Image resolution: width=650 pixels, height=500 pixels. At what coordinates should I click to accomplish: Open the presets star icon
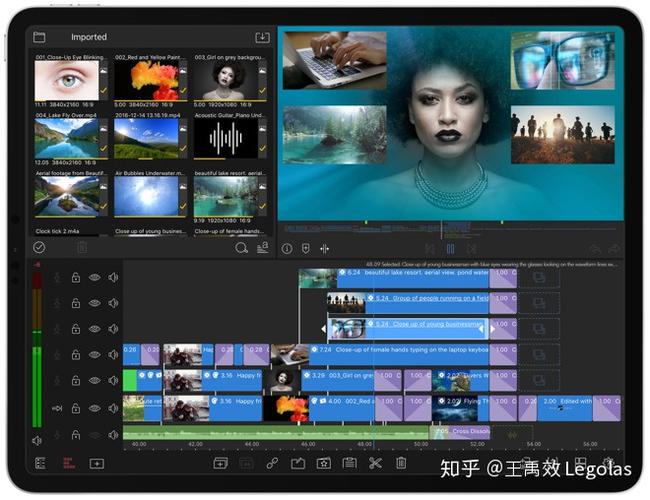323,463
